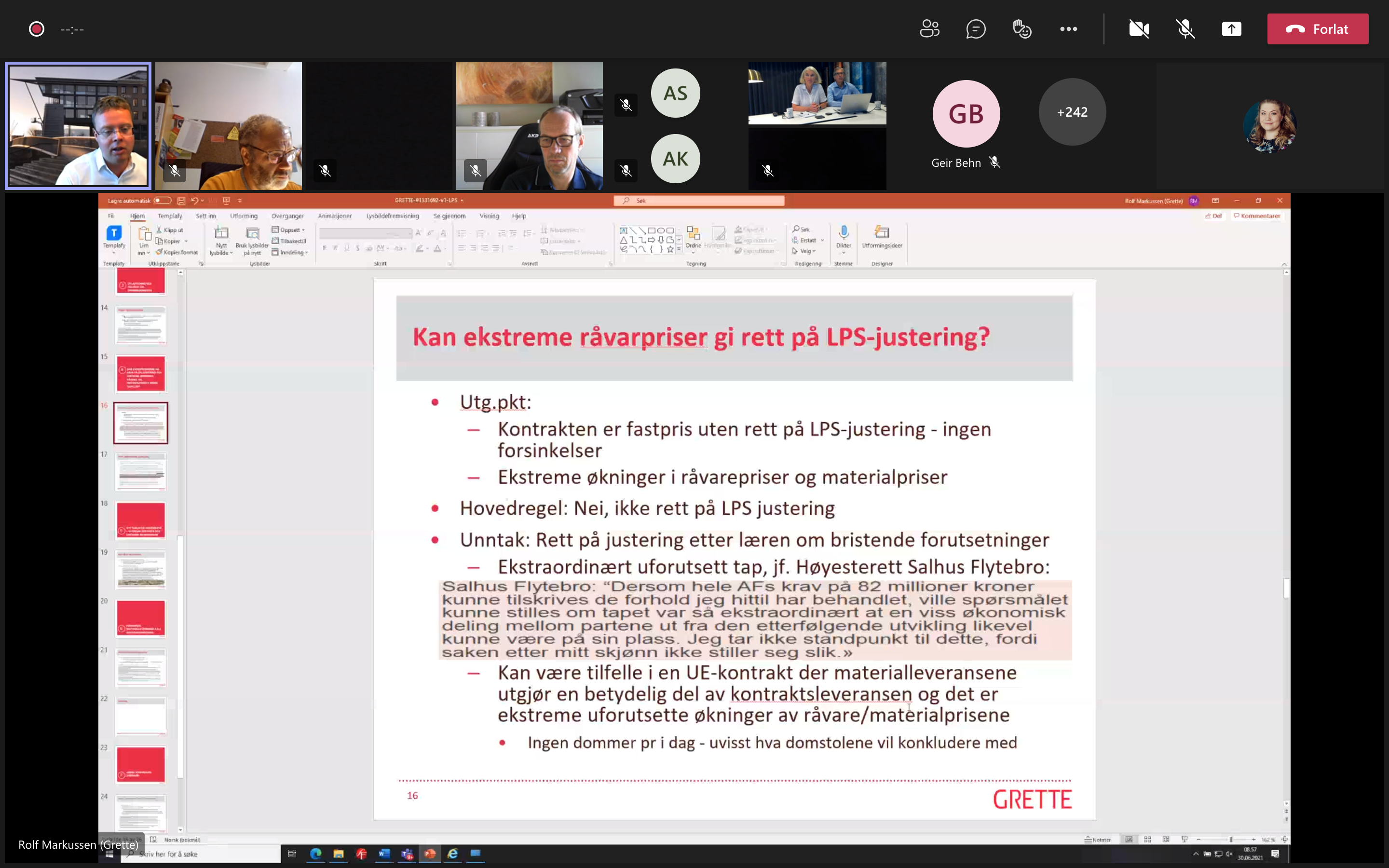Viewport: 1389px width, 868px height.
Task: Open the Sett inn ribbon tab
Action: tap(205, 216)
